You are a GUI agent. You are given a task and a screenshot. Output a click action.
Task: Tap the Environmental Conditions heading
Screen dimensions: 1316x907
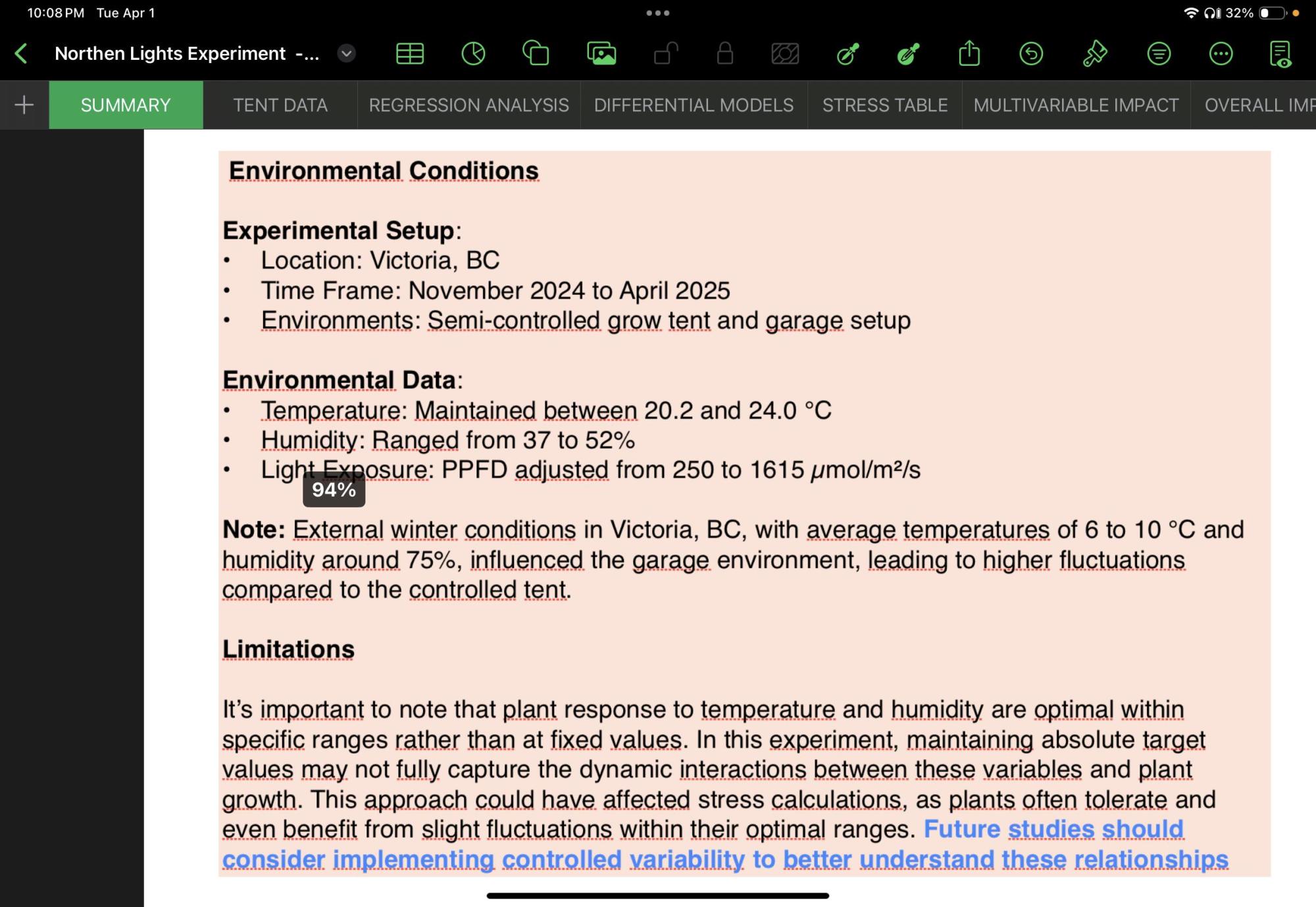pos(384,171)
